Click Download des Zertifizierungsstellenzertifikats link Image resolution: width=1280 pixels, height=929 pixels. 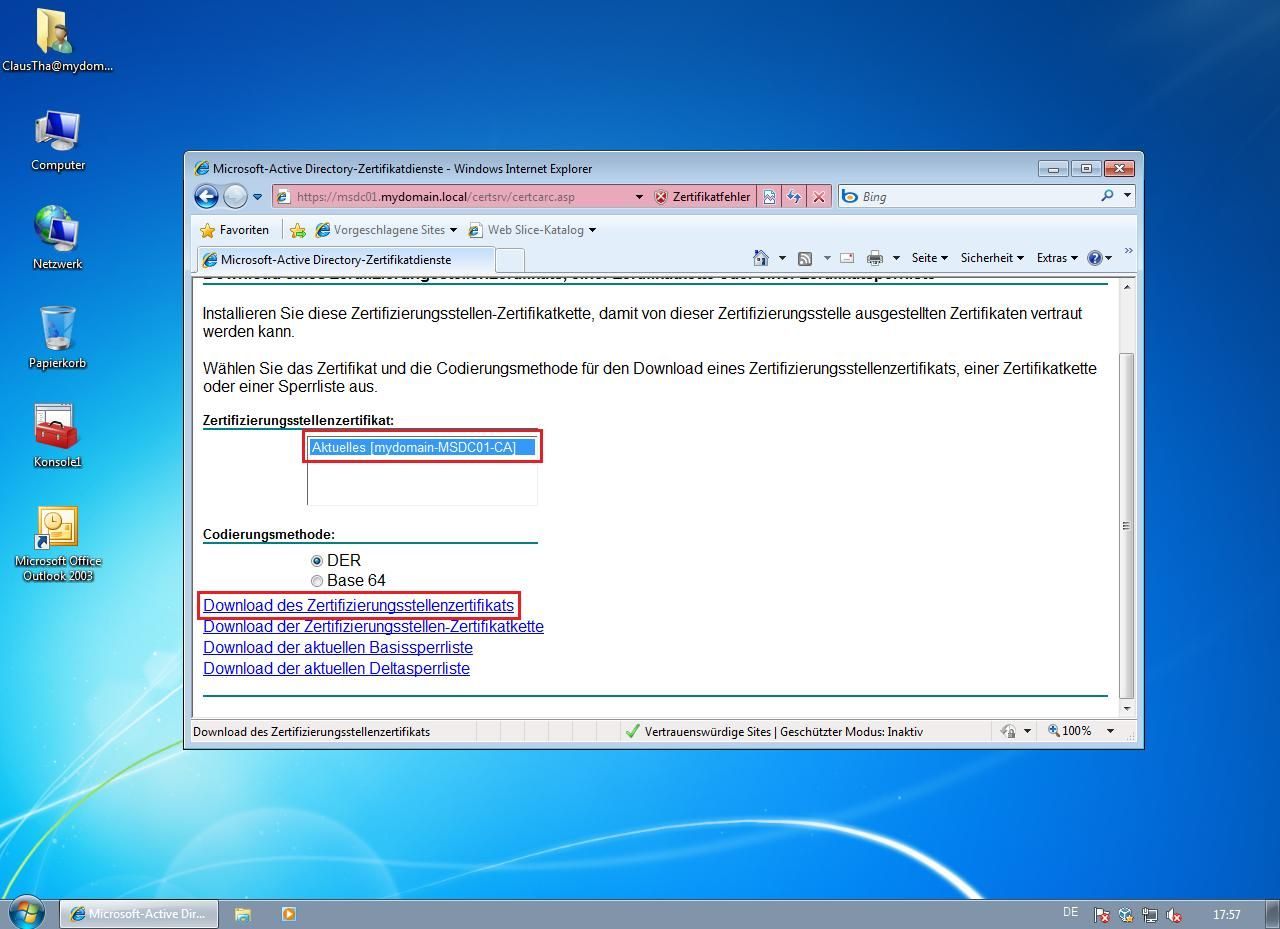(x=358, y=605)
